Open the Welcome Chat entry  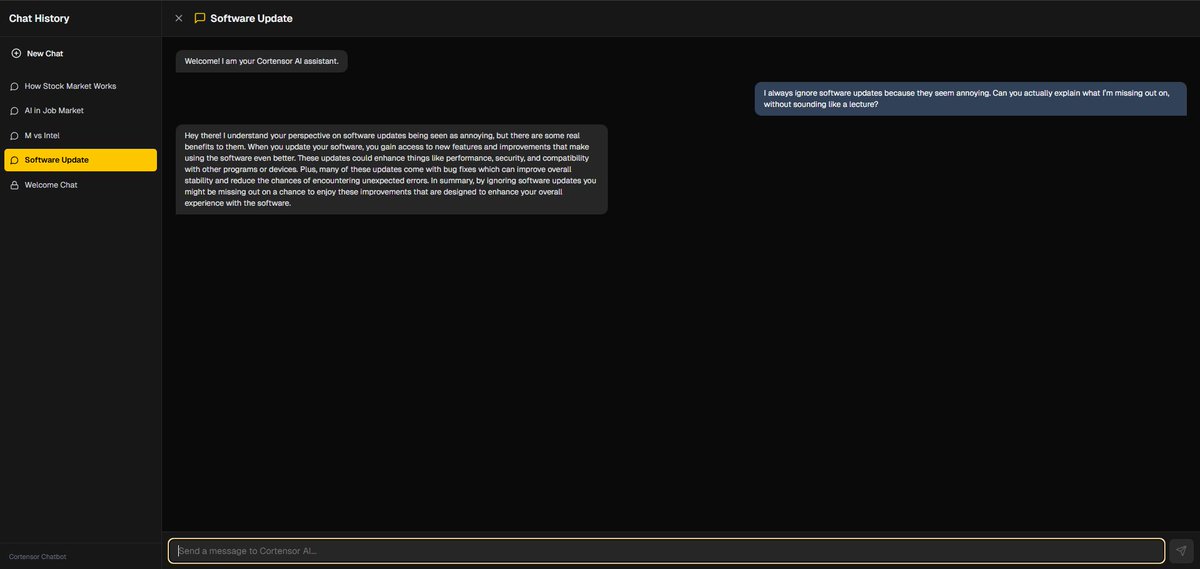(x=80, y=185)
